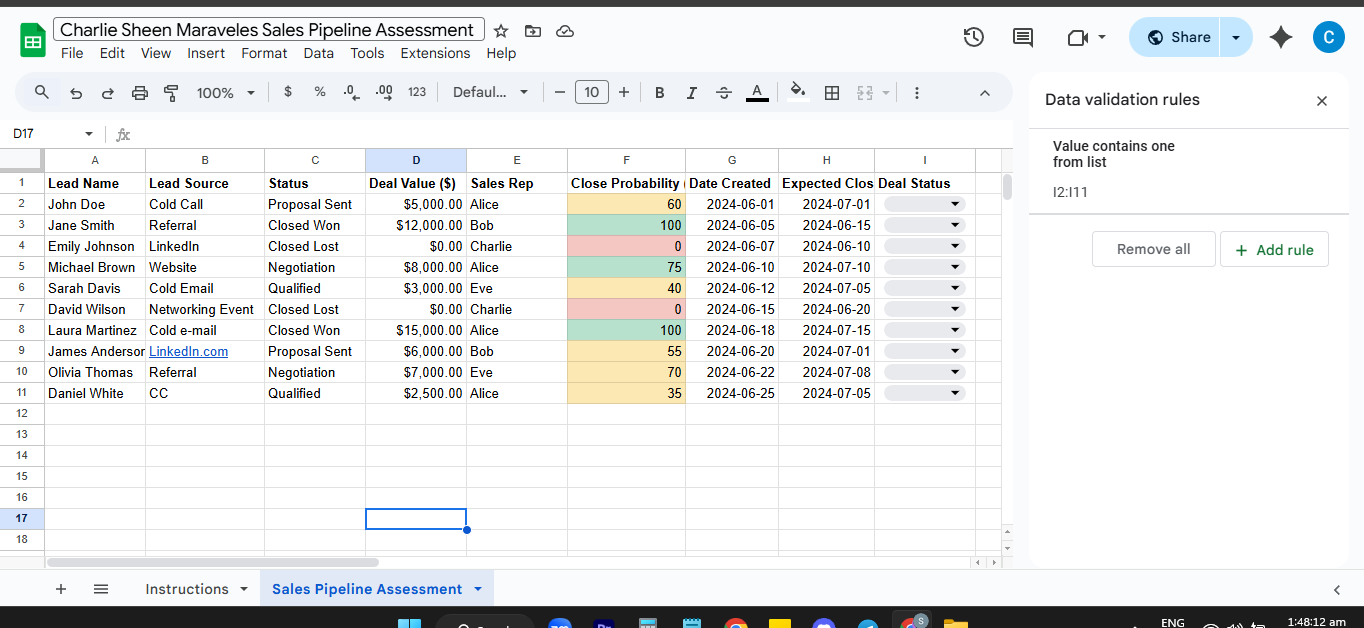
Task: Open the zoom 100% dropdown
Action: (x=226, y=92)
